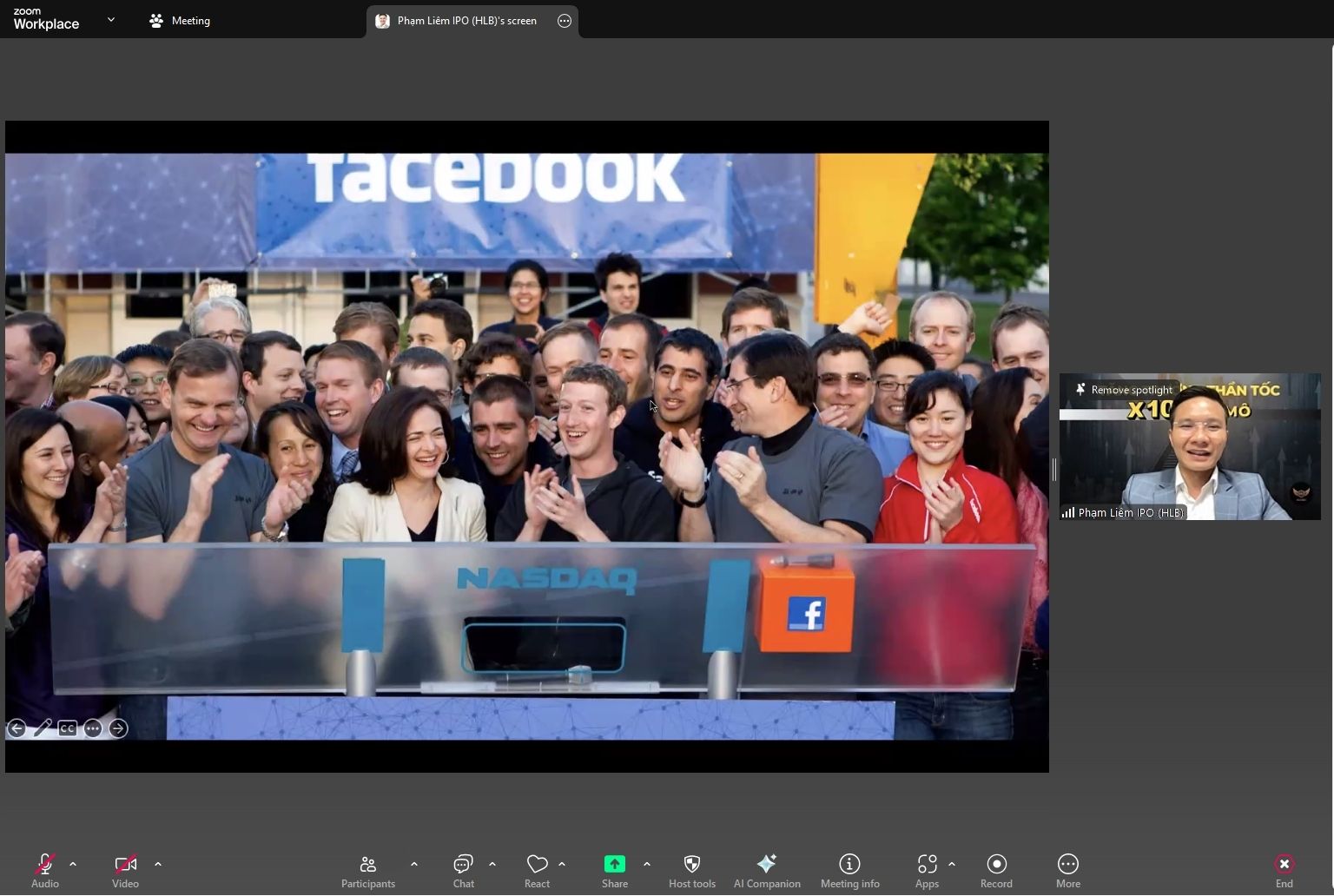Expand the caret next to Share
Viewport: 1334px width, 896px height.
(x=647, y=864)
